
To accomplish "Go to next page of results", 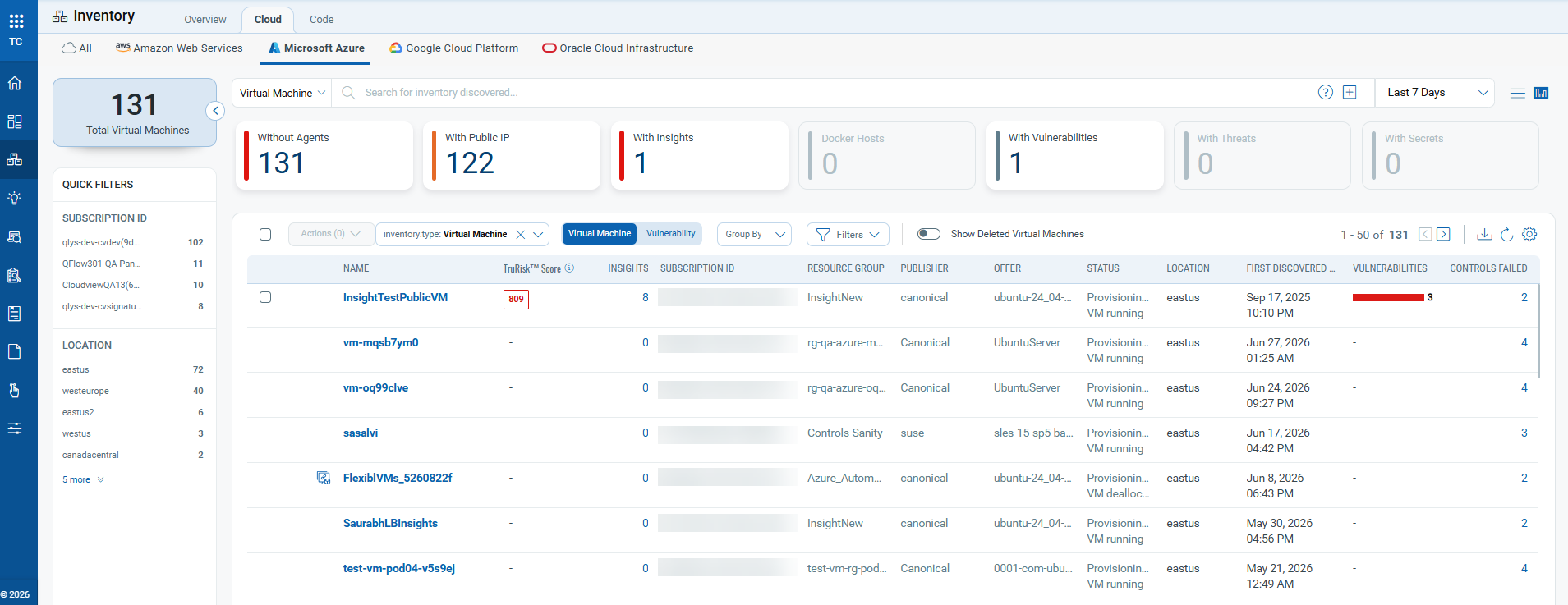I will click(x=1443, y=234).
